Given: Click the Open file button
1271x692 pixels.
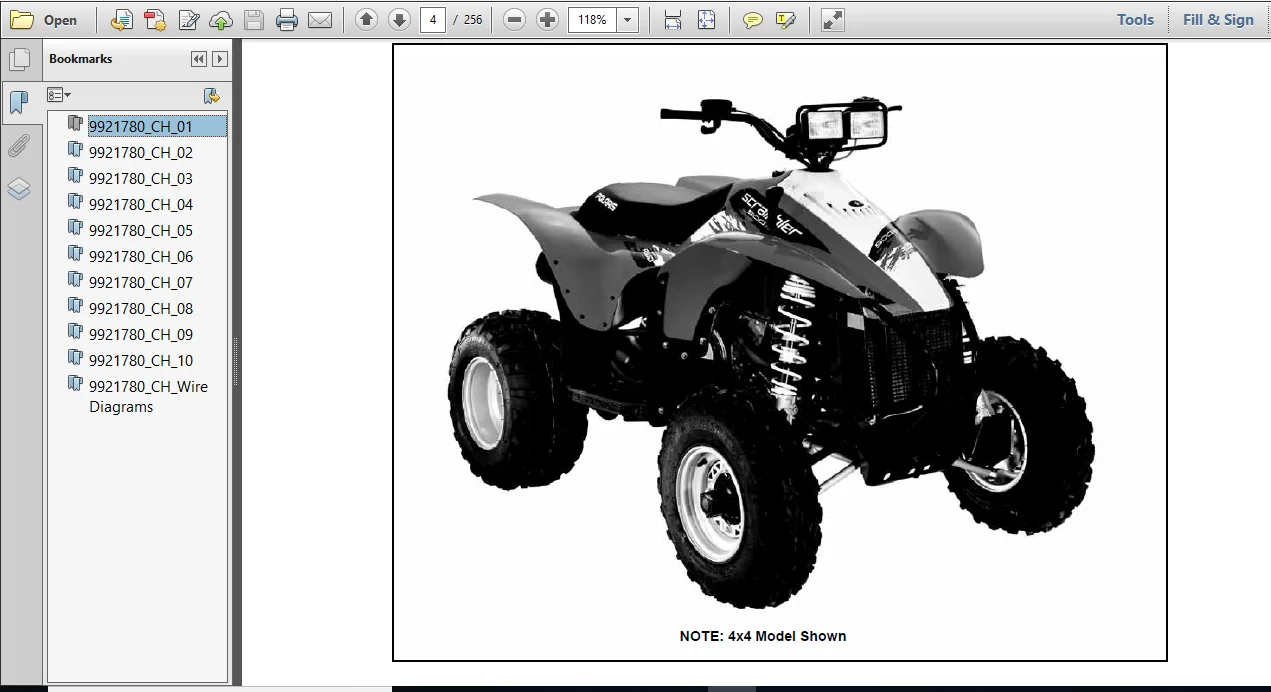Looking at the screenshot, I should (44, 19).
